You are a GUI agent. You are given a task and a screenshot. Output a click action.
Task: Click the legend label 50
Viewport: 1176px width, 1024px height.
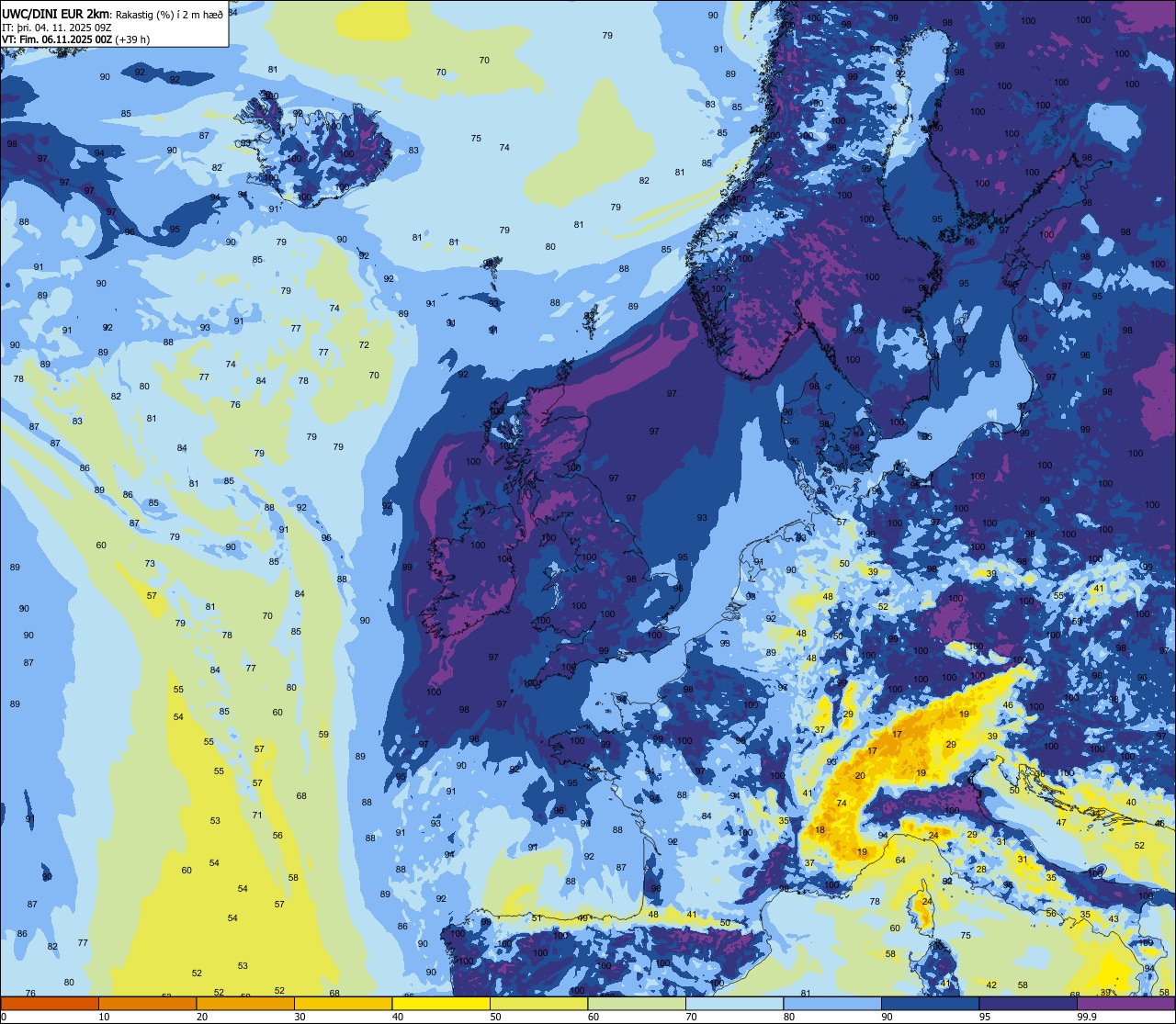tap(495, 1017)
